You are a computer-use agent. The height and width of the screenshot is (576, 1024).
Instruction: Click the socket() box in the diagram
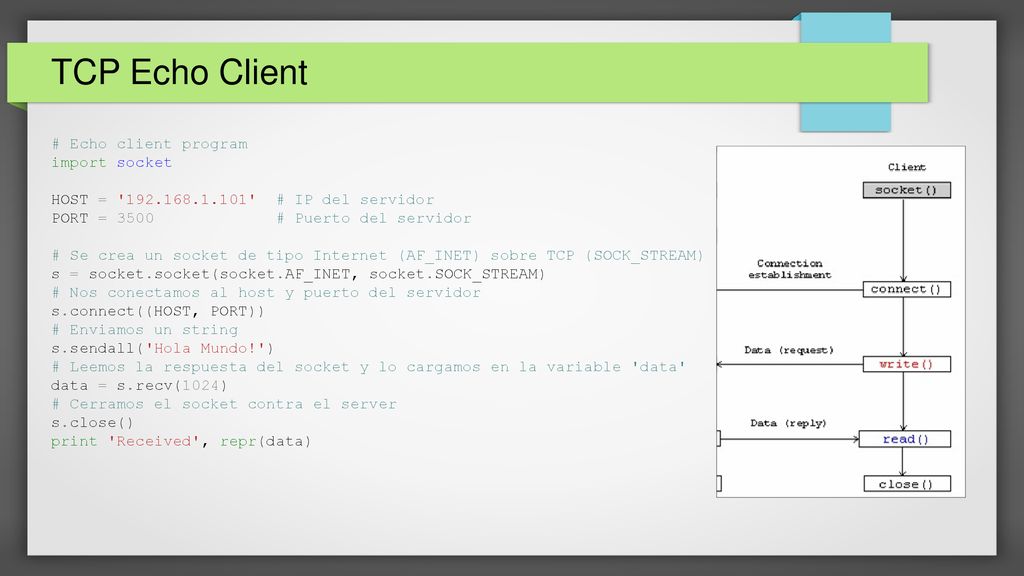(906, 190)
